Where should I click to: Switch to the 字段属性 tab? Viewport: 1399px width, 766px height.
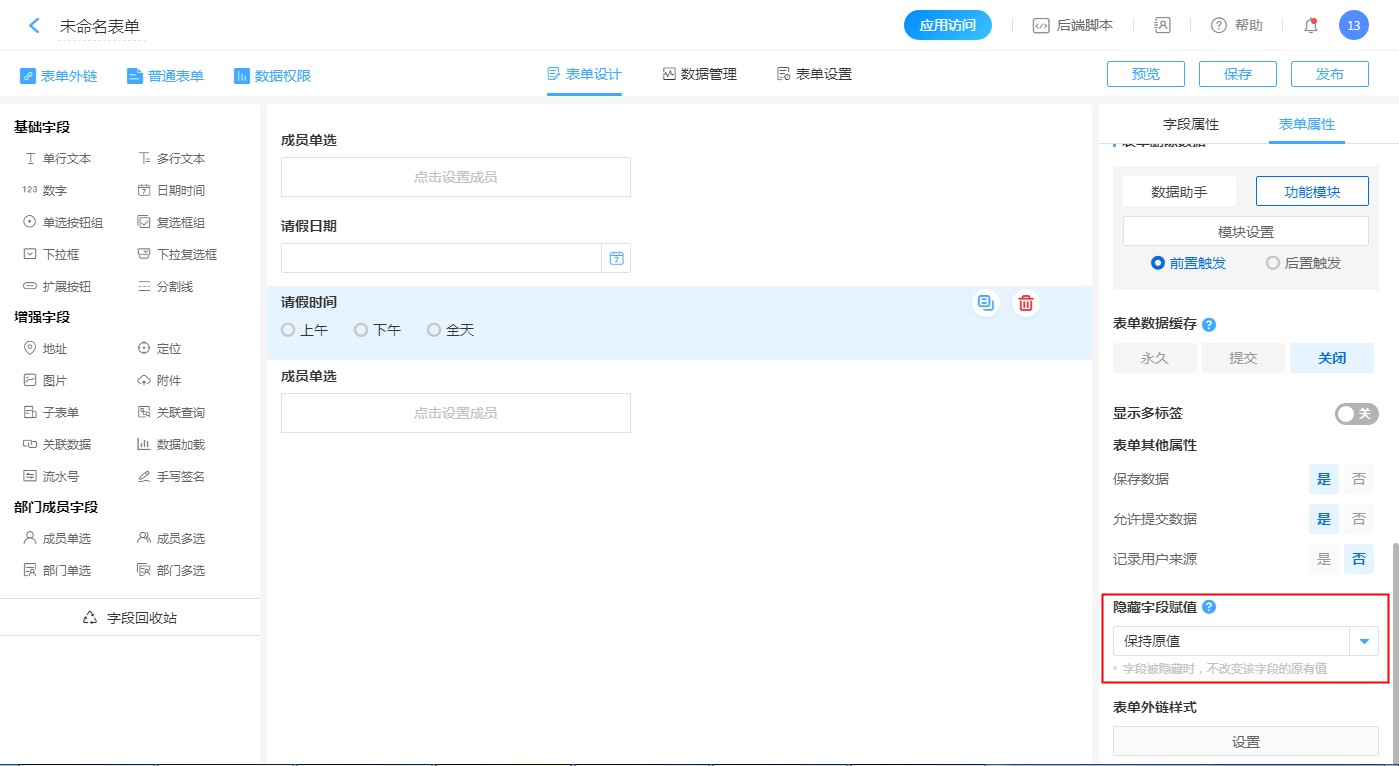click(x=1191, y=124)
